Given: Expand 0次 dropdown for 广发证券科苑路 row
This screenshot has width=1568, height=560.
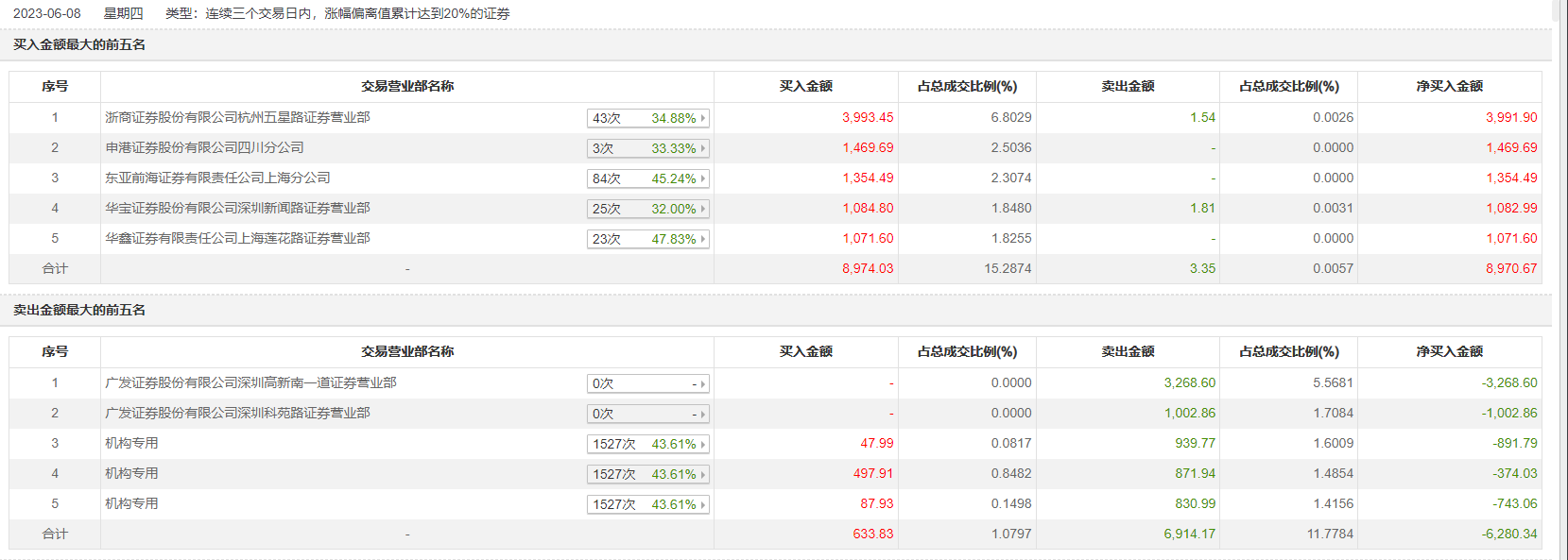Looking at the screenshot, I should pyautogui.click(x=703, y=414).
